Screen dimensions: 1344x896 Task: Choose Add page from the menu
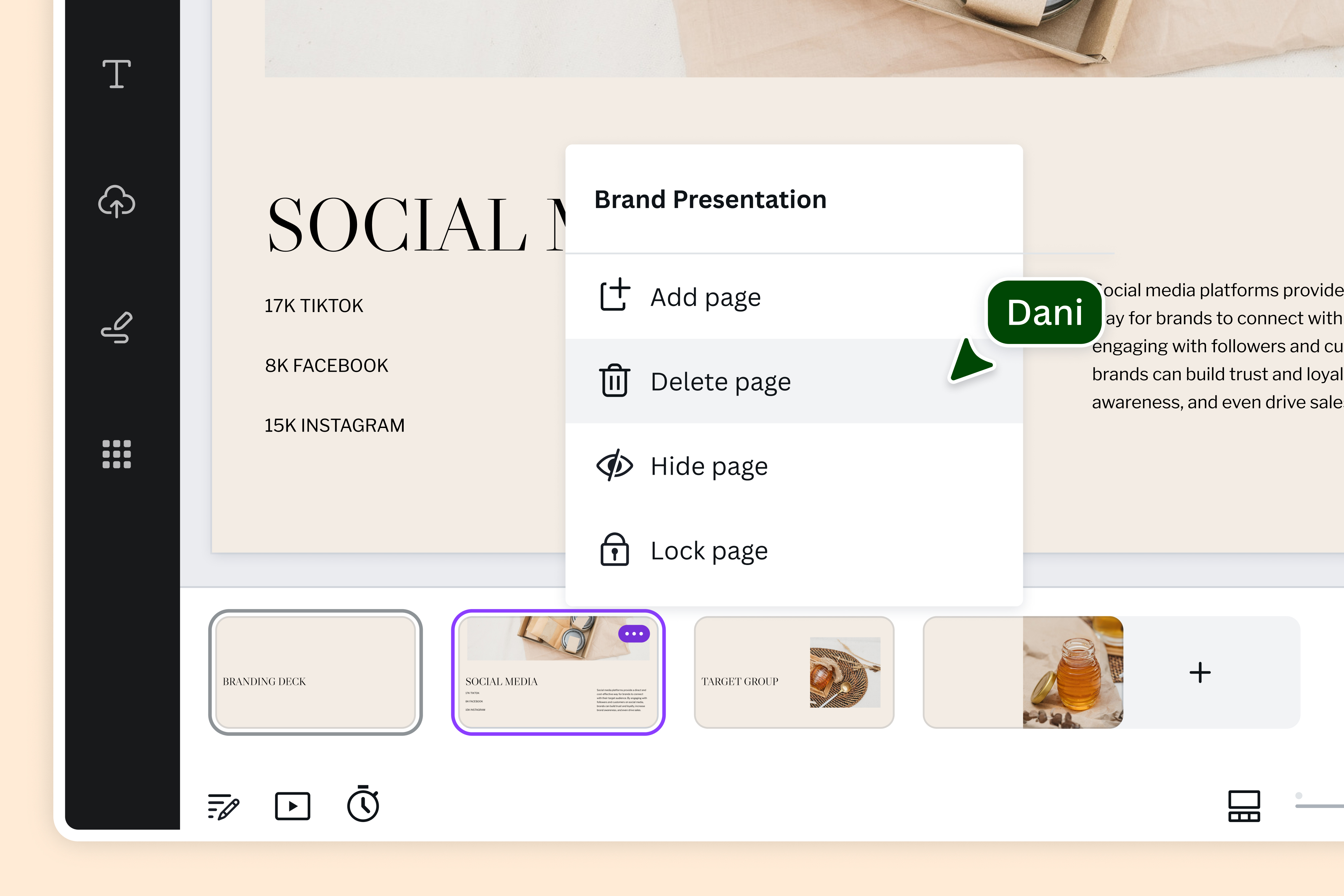(x=705, y=297)
